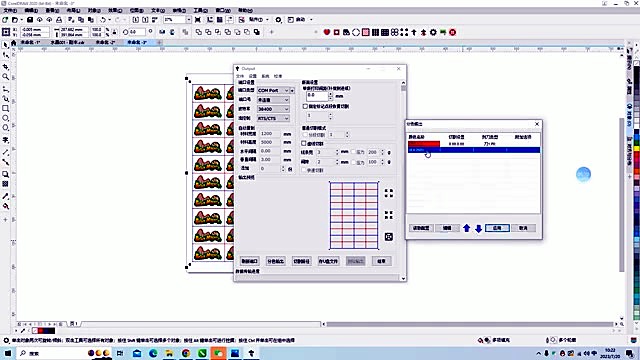Screen dimensions: 640x360
Task: Open the first menu in the Output dialog
Action: (x=240, y=76)
